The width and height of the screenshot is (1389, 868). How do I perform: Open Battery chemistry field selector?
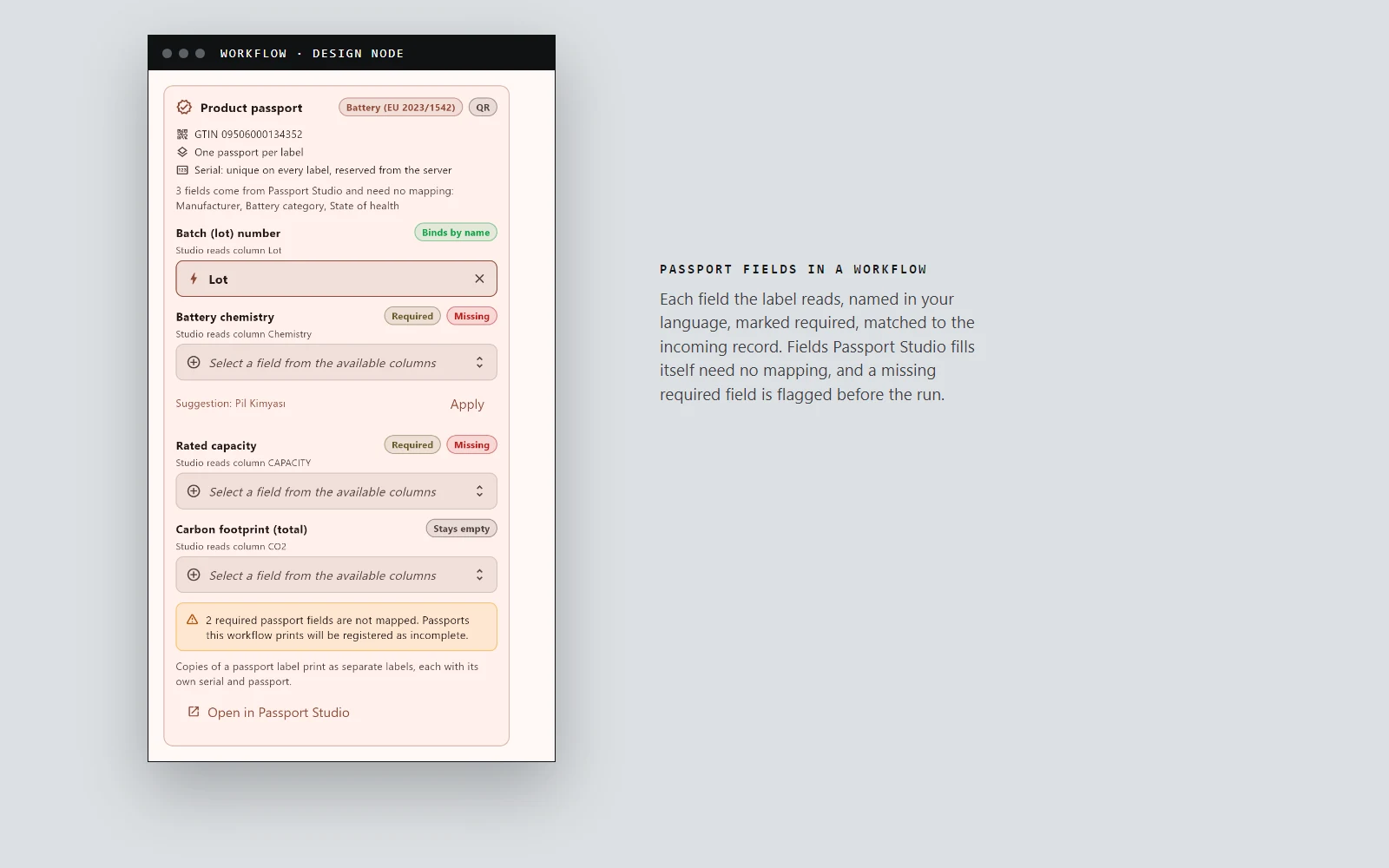click(336, 363)
